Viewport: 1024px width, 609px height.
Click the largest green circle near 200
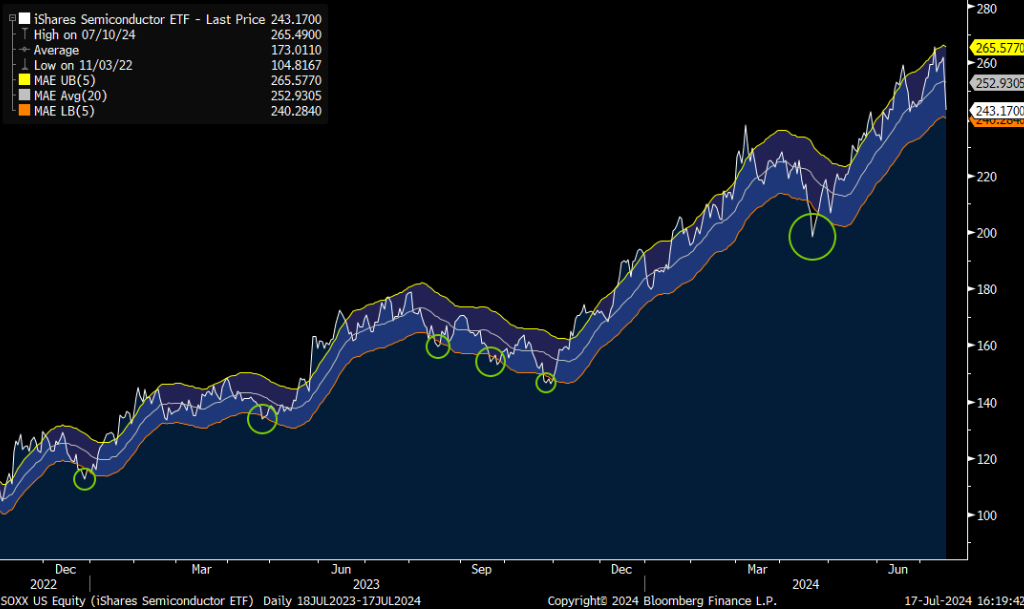pyautogui.click(x=812, y=236)
